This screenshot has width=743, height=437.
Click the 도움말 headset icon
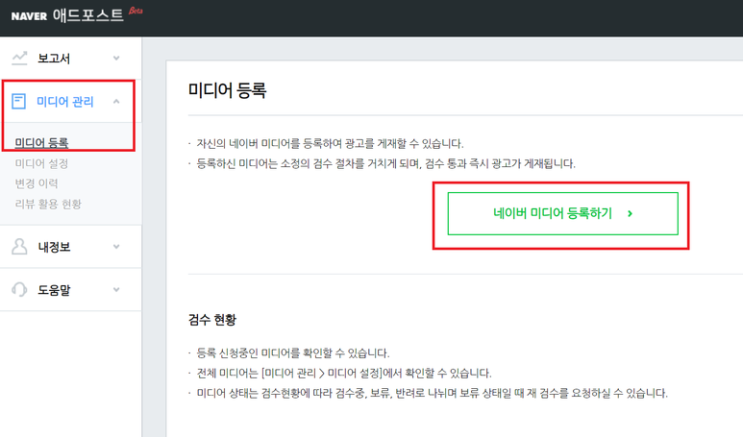pyautogui.click(x=19, y=290)
